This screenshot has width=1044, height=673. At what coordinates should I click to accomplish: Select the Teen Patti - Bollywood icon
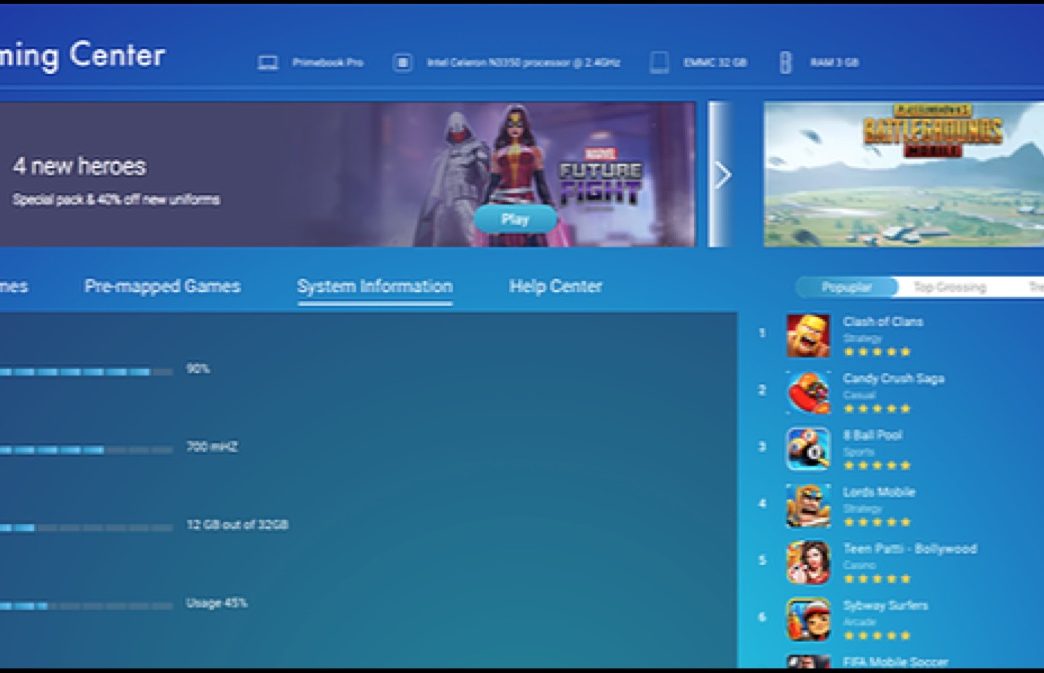[x=807, y=563]
